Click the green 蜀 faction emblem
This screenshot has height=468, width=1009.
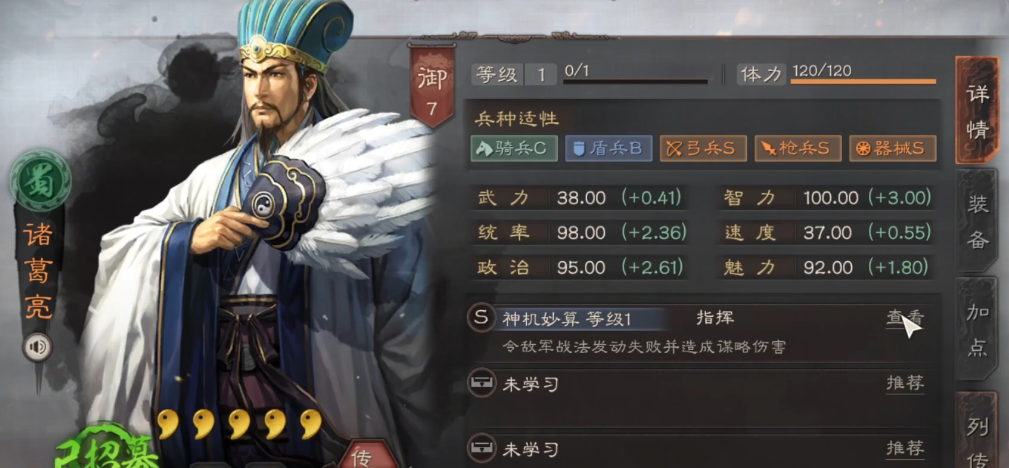tap(40, 181)
